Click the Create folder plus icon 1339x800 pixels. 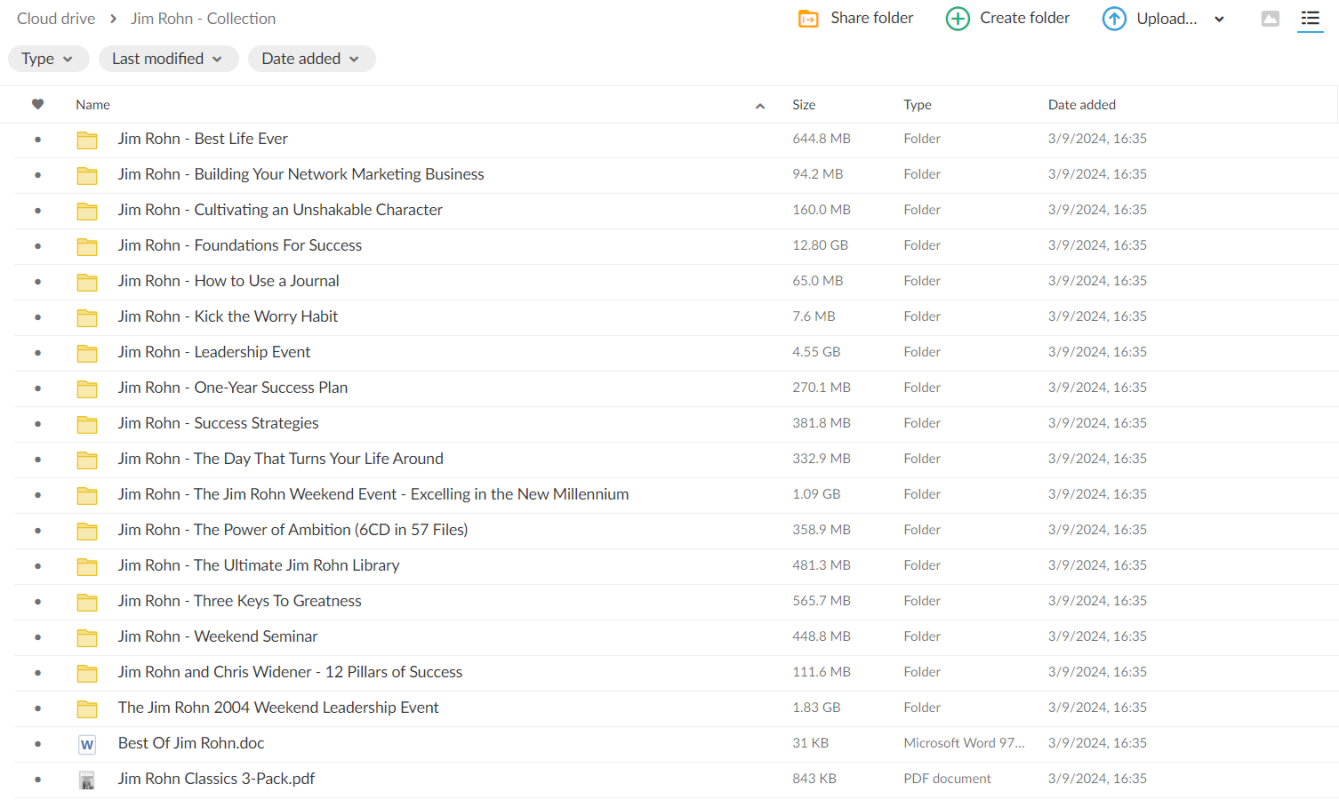(x=957, y=19)
